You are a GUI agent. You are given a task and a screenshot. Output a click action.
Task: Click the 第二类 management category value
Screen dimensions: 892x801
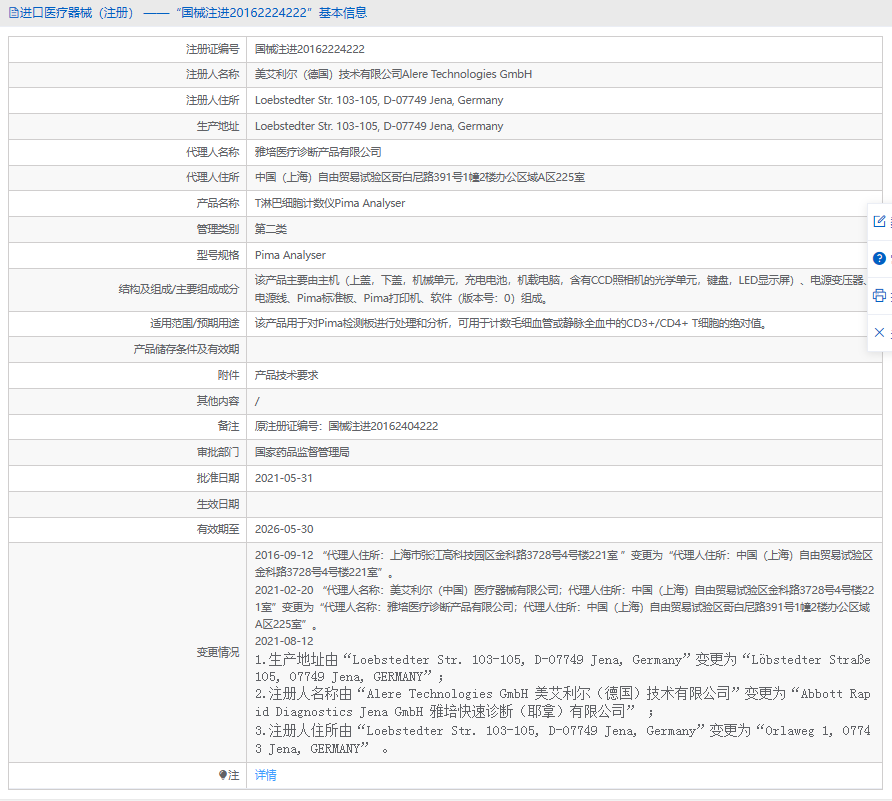point(271,229)
